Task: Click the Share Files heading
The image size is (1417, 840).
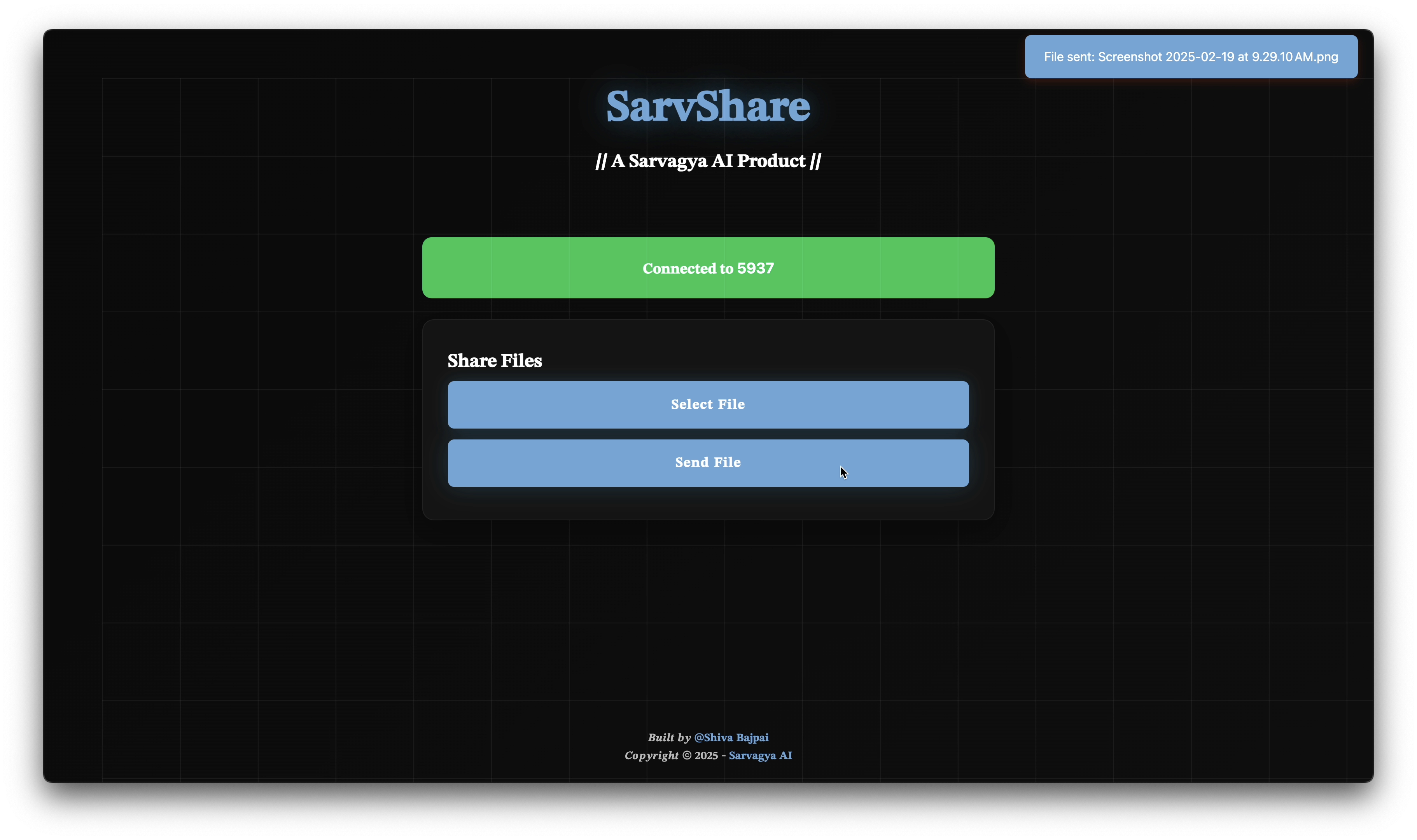Action: point(495,360)
